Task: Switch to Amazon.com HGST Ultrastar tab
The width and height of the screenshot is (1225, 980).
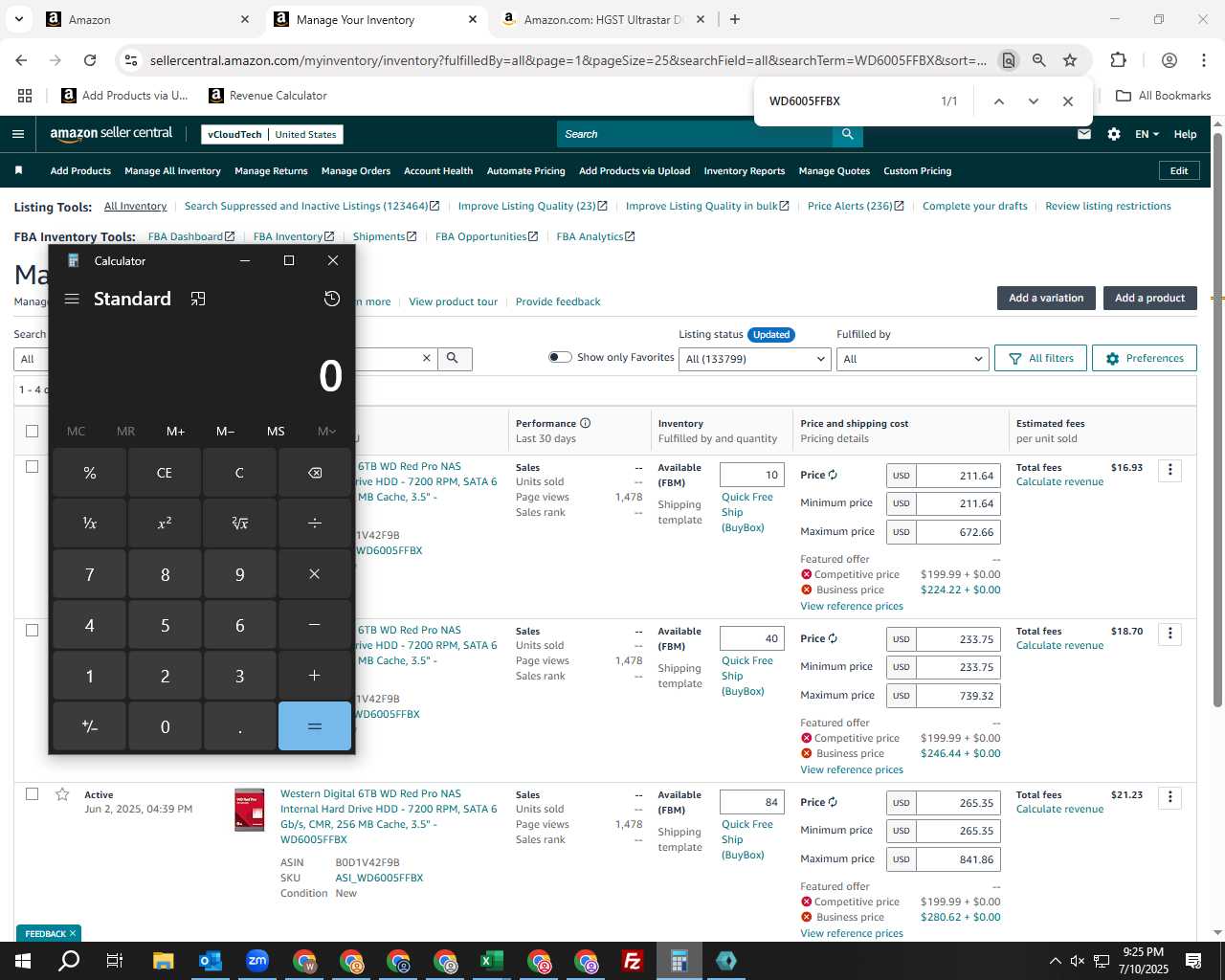Action: tap(603, 19)
